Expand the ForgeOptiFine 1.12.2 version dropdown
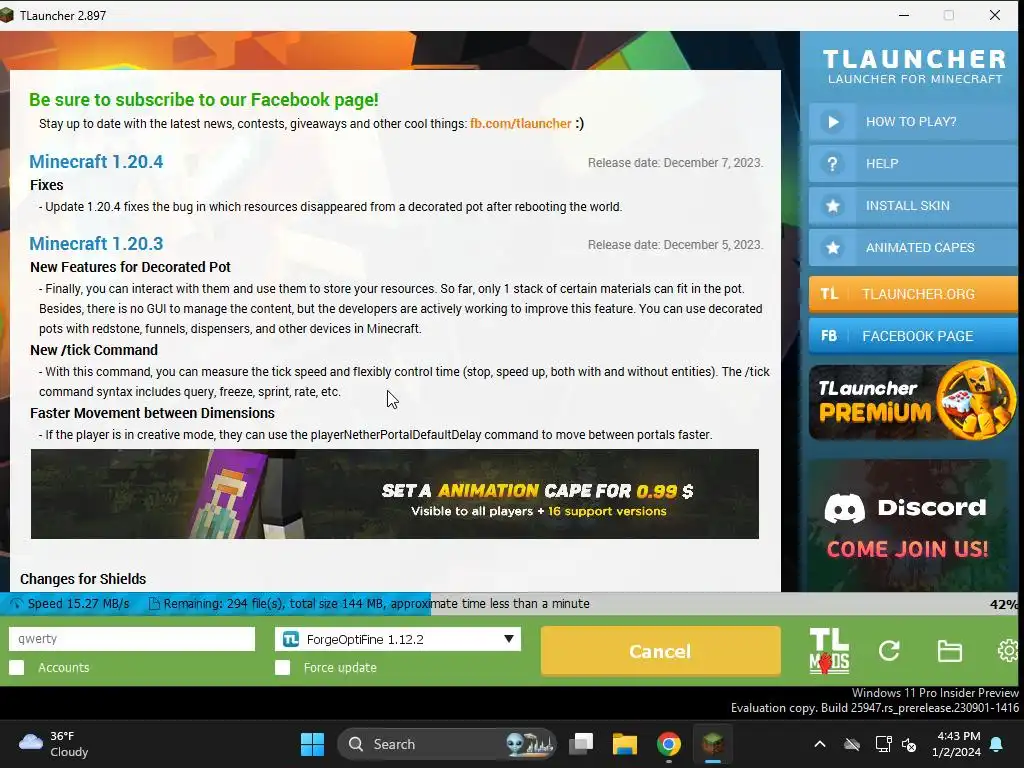Screen dimensions: 1024x768 pos(398,639)
